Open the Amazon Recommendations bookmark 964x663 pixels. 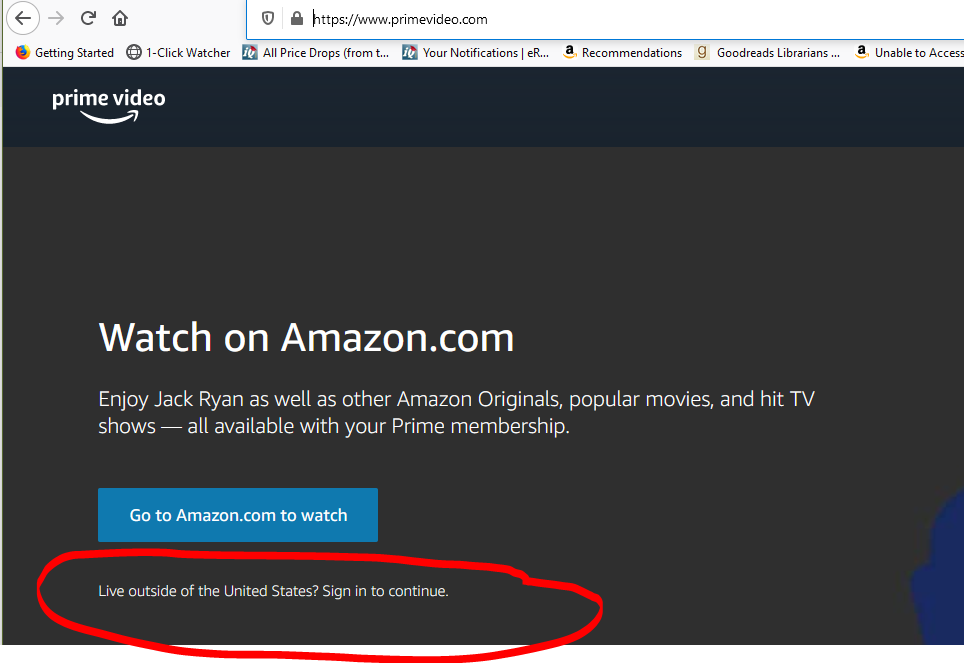tap(622, 53)
